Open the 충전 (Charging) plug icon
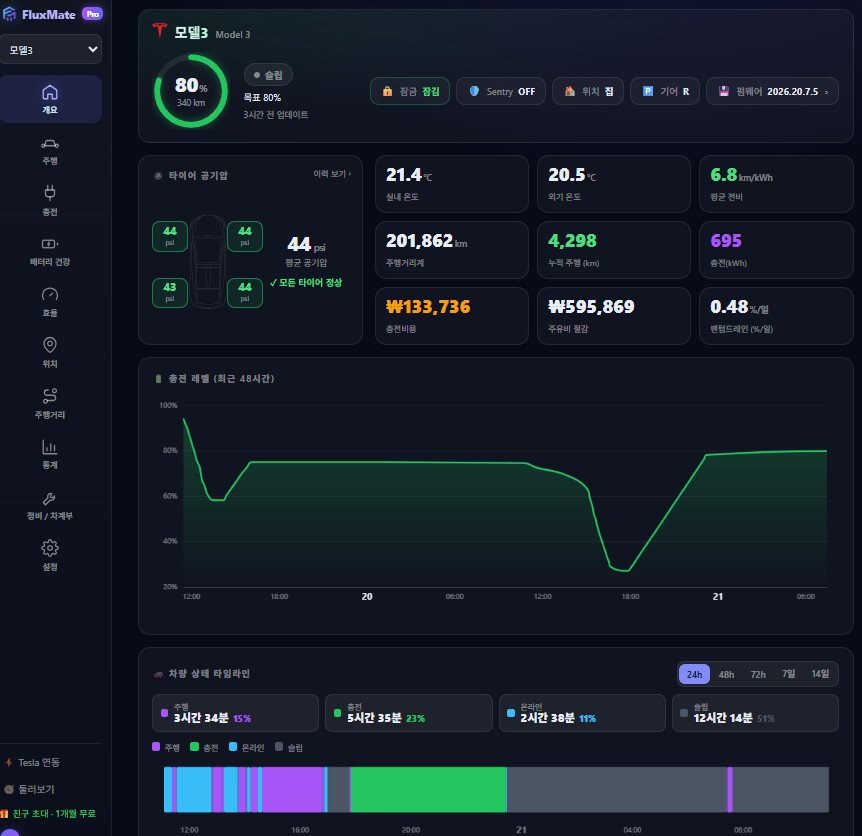The height and width of the screenshot is (836, 862). coord(49,193)
